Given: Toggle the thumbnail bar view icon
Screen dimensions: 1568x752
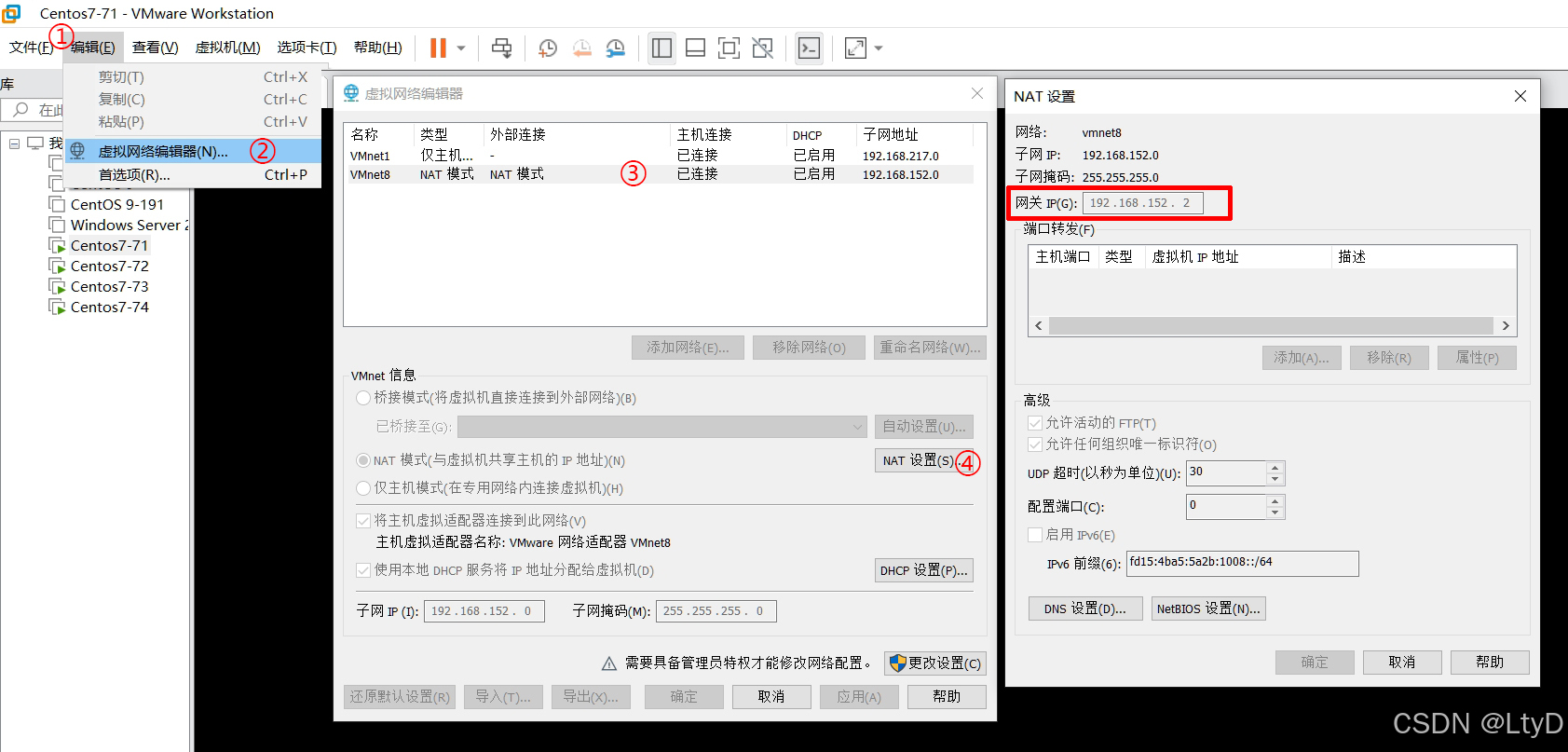Looking at the screenshot, I should [x=695, y=48].
